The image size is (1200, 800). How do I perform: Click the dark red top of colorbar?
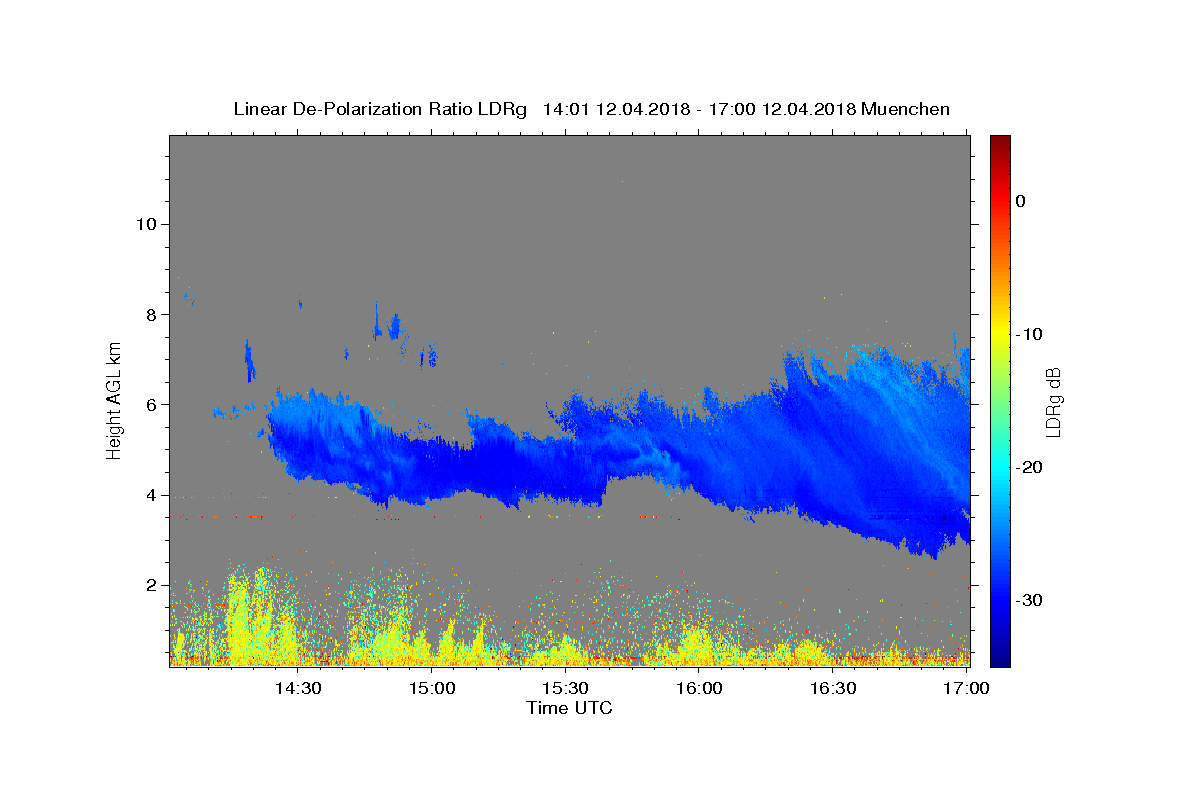point(1000,142)
